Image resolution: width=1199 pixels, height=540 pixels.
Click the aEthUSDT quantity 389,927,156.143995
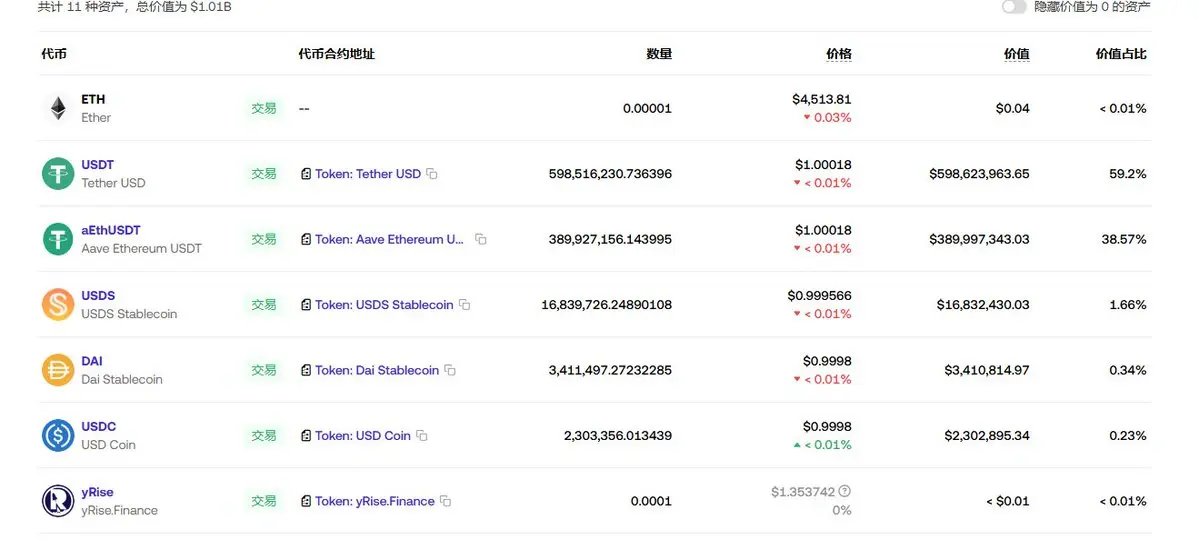pyautogui.click(x=610, y=239)
